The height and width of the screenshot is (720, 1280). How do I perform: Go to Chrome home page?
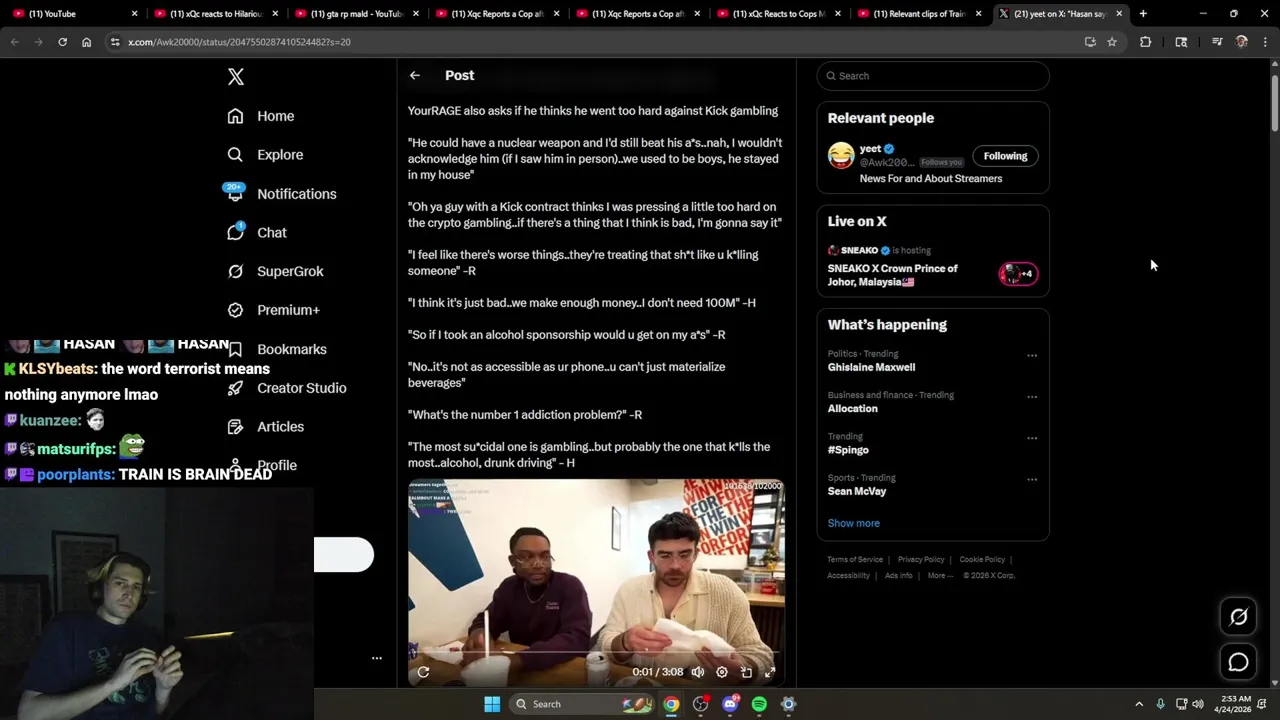pos(86,42)
